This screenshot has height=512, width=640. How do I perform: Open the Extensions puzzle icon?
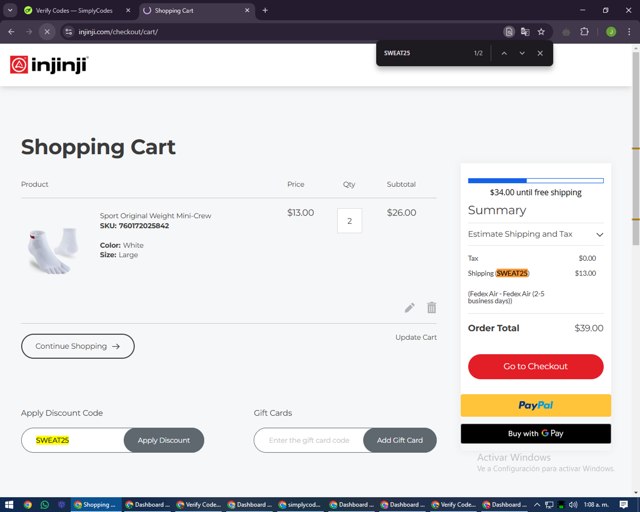coord(584,31)
